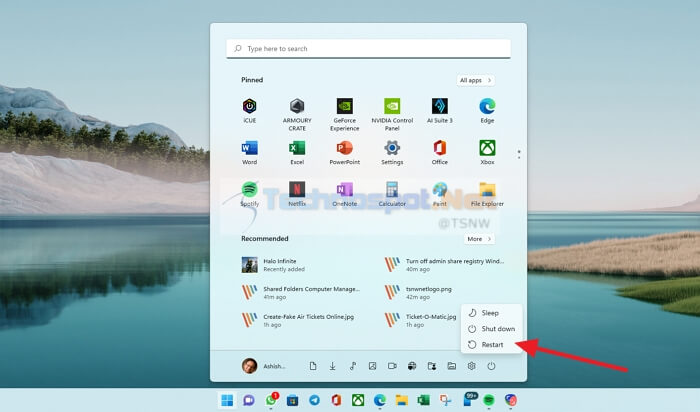Open Music folder icon in Start footer
The image size is (700, 412).
[353, 366]
